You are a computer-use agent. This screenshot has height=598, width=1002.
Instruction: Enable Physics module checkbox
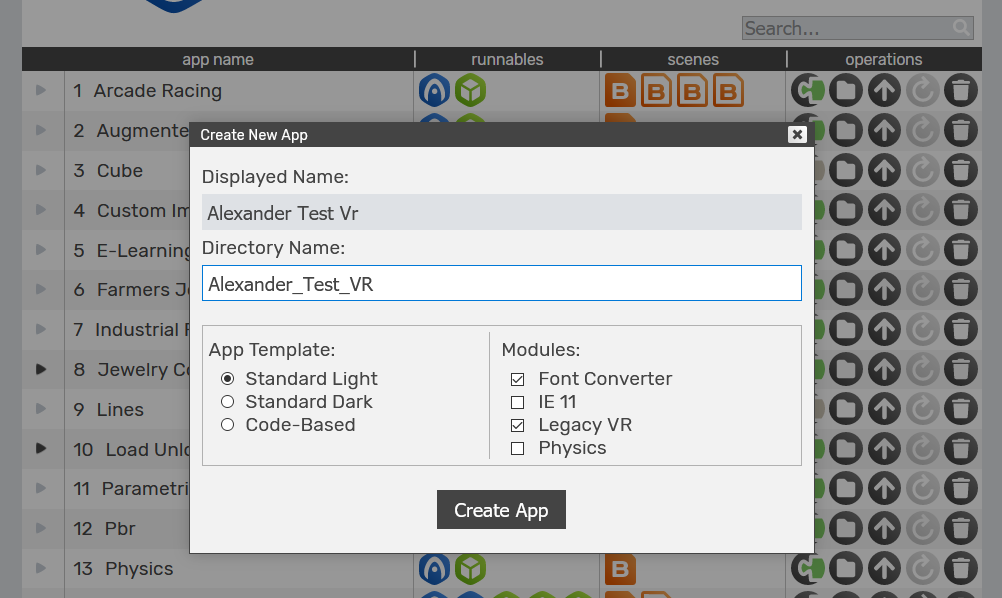click(x=518, y=448)
